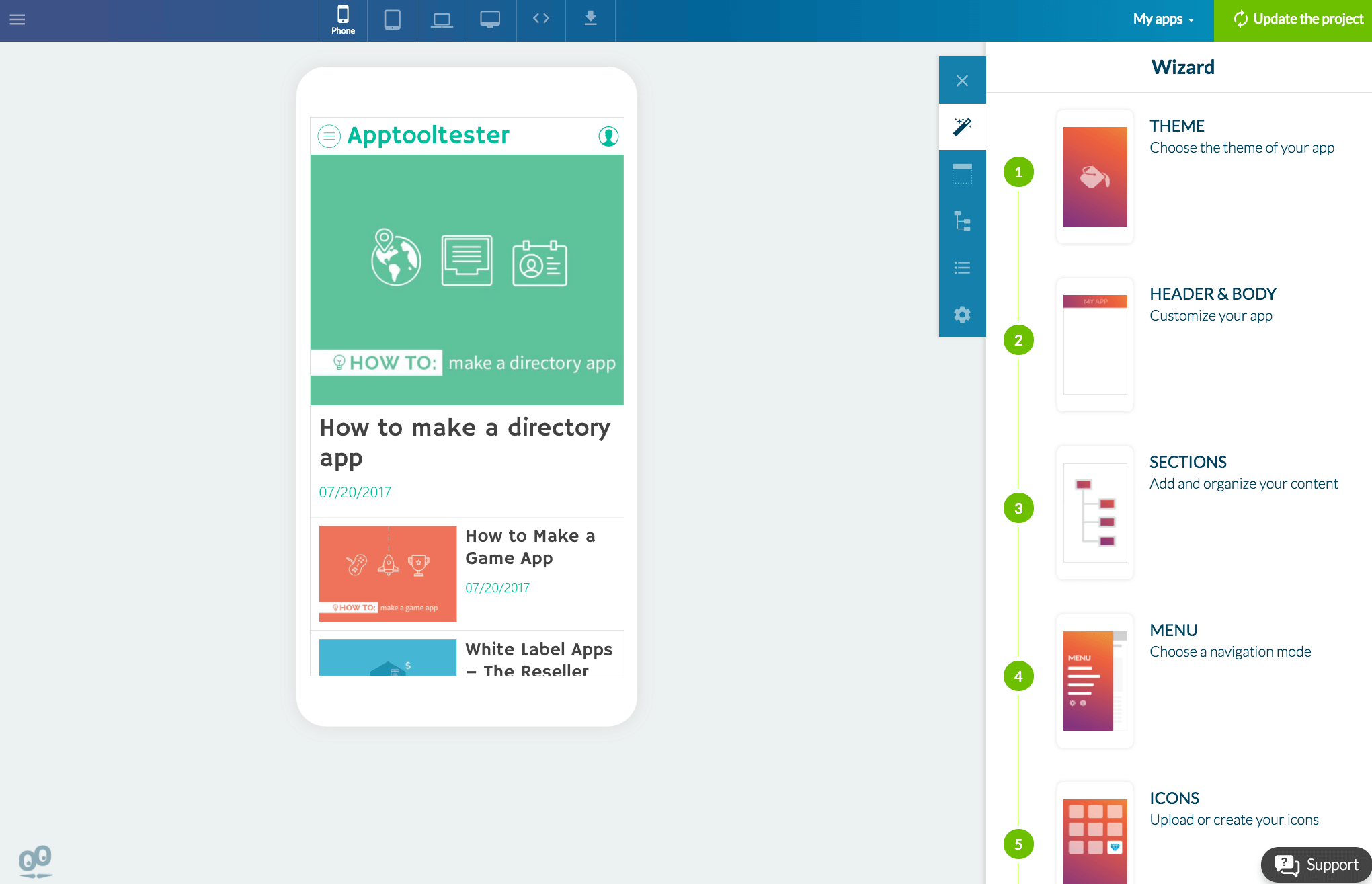Select the Wizard magic wand sidebar icon
Screen dimensions: 1372x884
(962, 126)
